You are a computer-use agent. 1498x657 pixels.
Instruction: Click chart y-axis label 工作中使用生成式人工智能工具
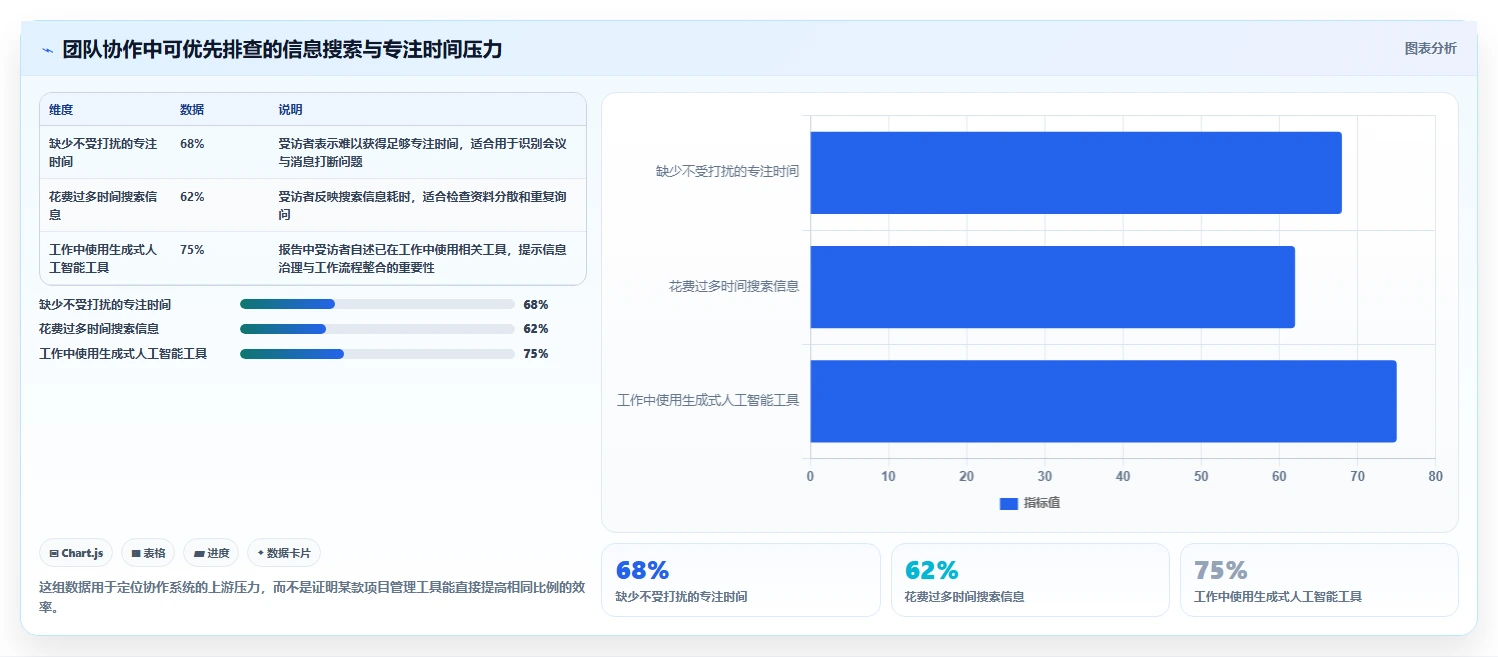point(708,401)
